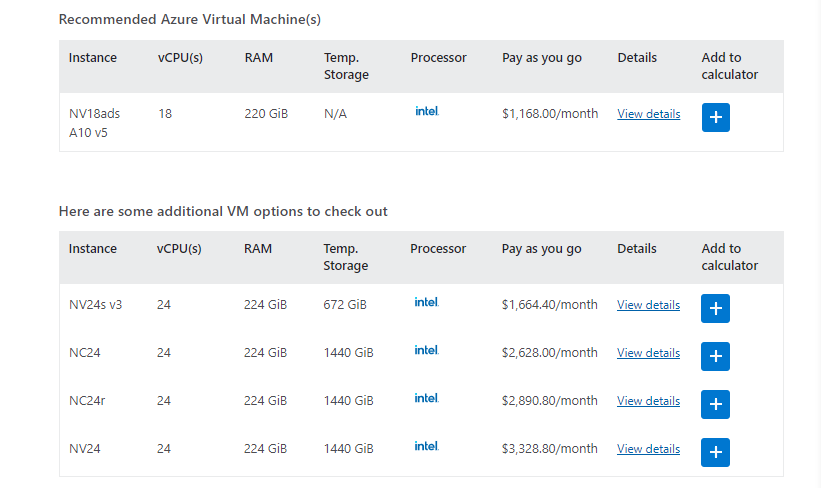The height and width of the screenshot is (488, 821).
Task: Click the $2,628.00/month price
Action: [549, 353]
